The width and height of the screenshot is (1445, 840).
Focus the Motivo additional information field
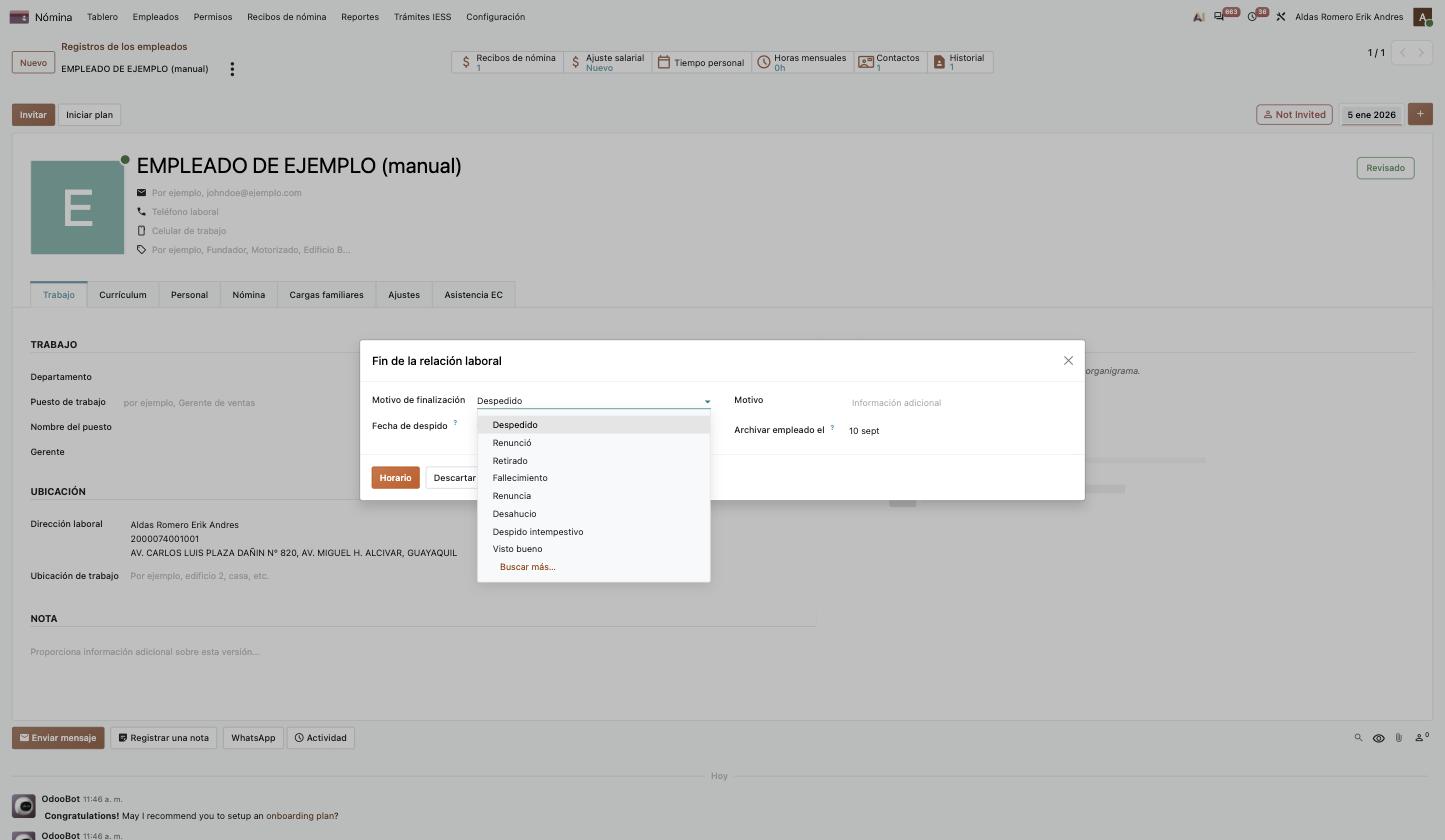click(960, 403)
